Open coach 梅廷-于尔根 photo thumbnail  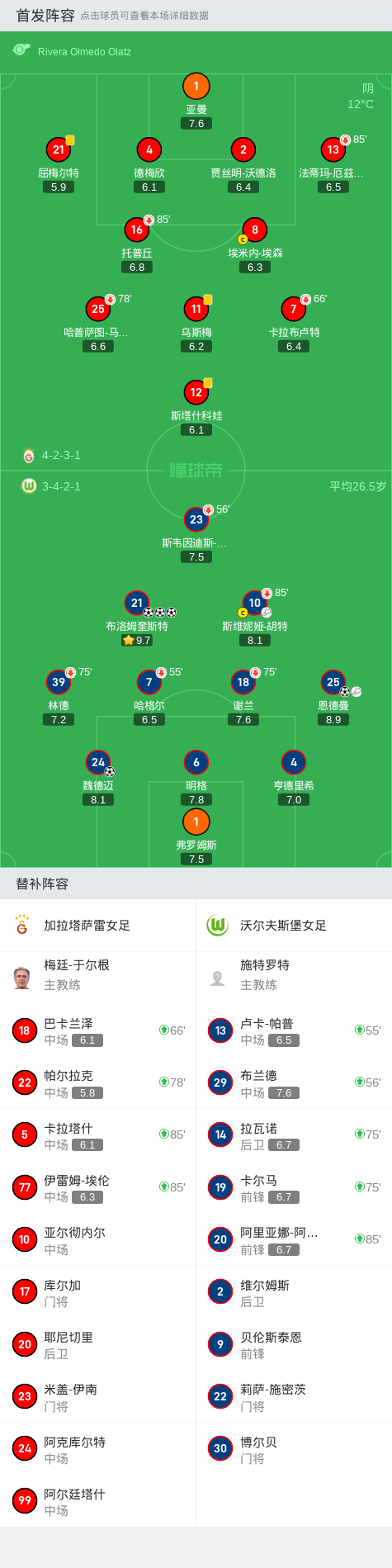tap(22, 978)
